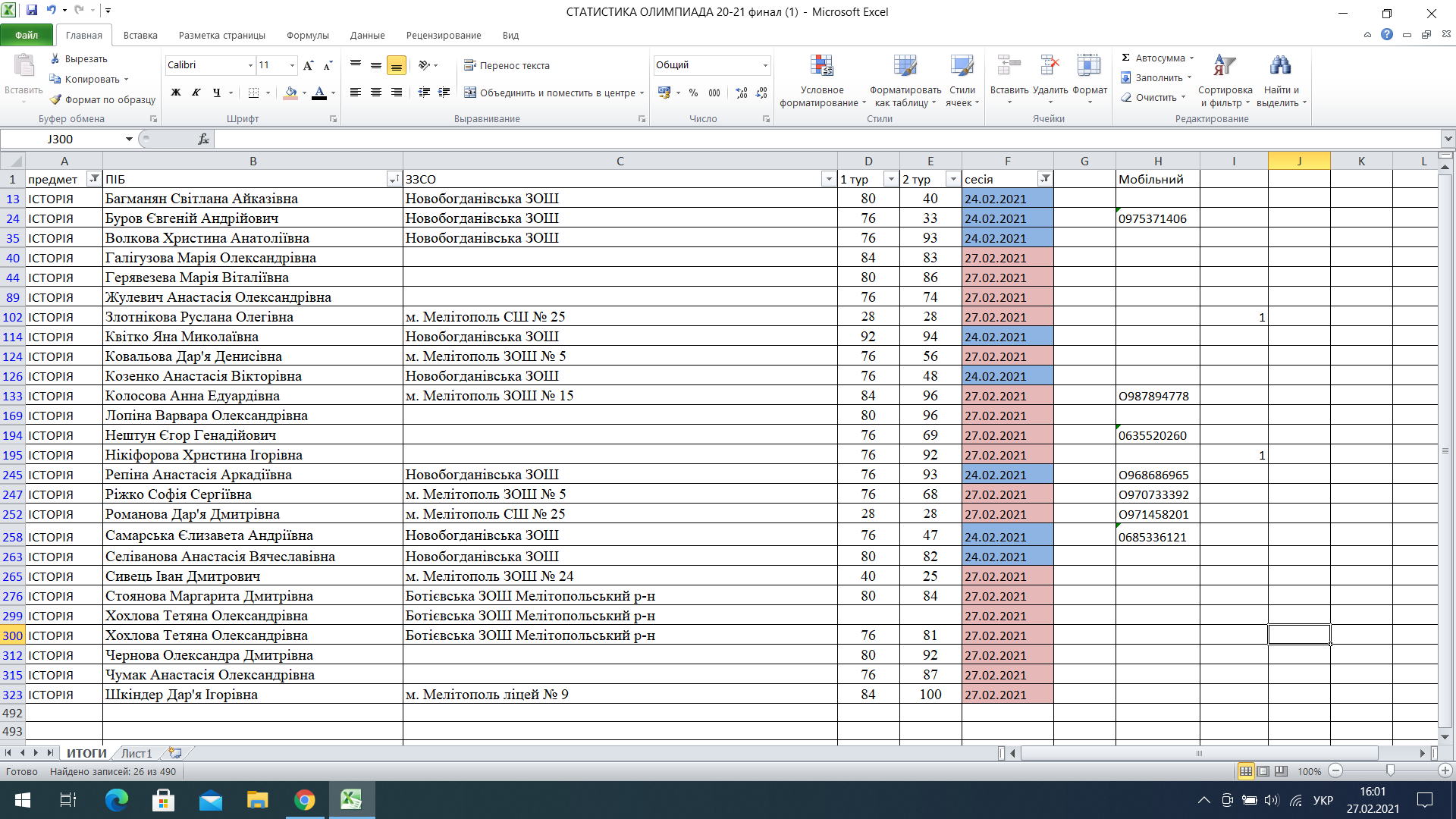Click the Cut scissors icon

55,58
